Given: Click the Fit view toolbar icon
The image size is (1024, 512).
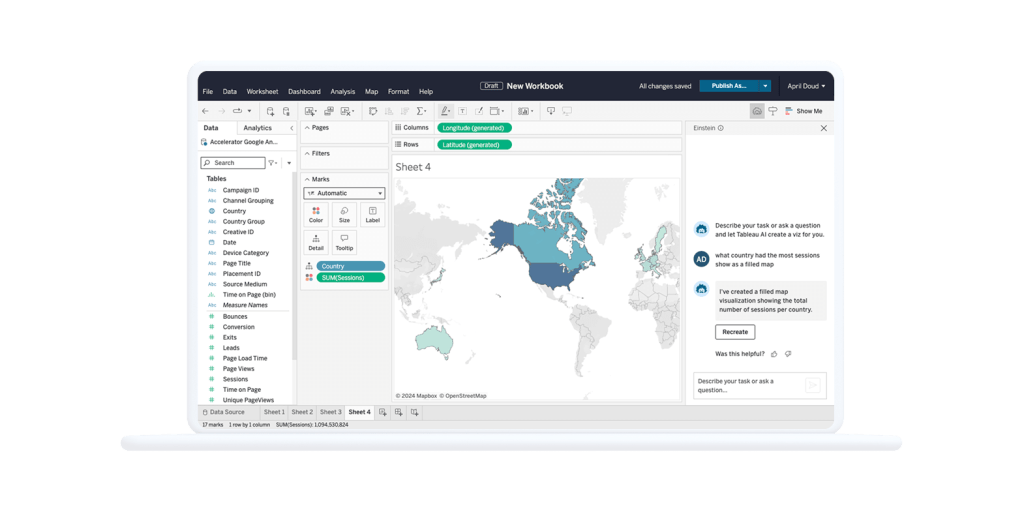Looking at the screenshot, I should point(495,111).
